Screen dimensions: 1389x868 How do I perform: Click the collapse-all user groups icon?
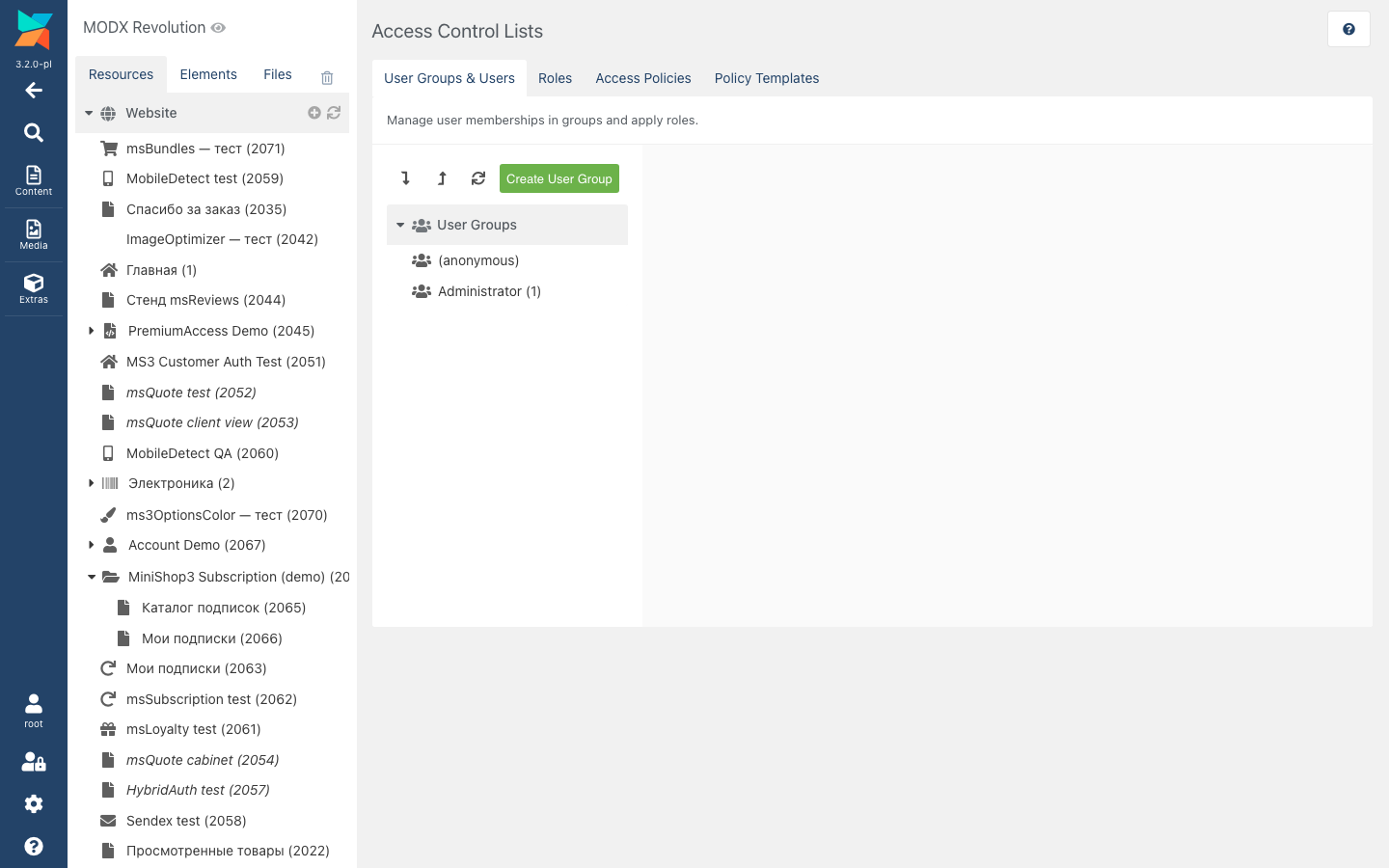pyautogui.click(x=442, y=178)
